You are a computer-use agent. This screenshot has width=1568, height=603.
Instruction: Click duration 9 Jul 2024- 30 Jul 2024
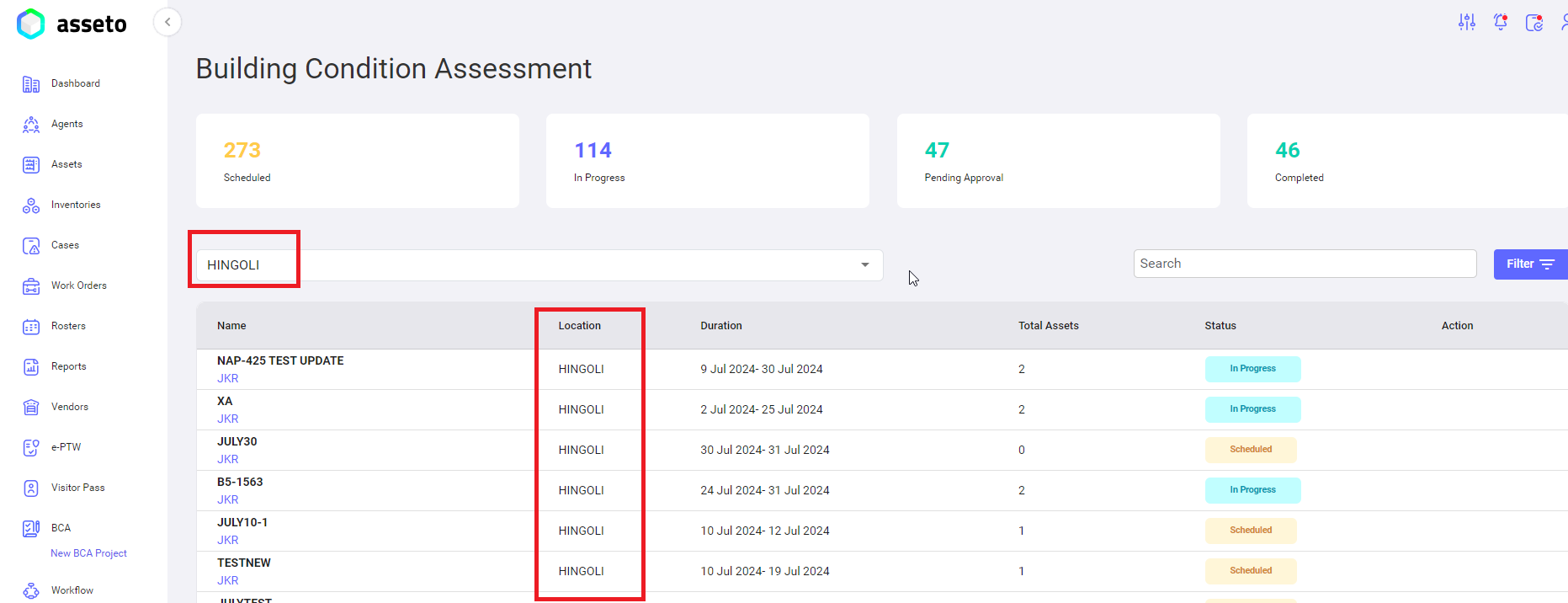point(762,369)
